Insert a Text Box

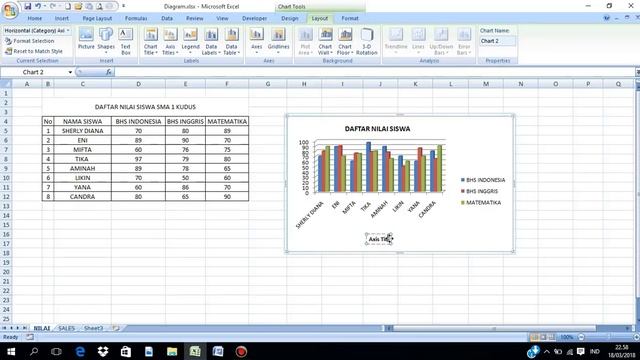click(x=126, y=41)
